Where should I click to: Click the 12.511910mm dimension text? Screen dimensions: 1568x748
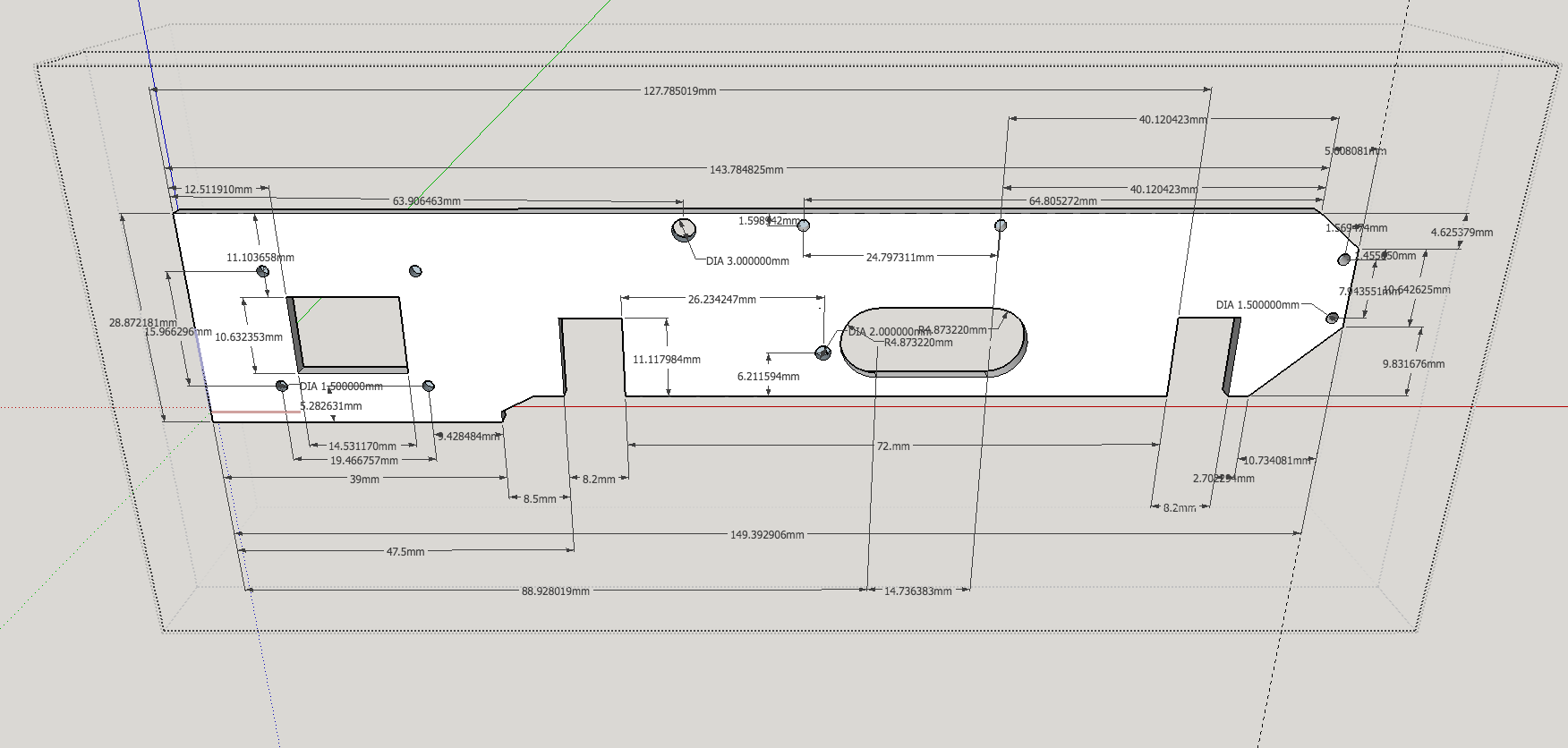[218, 190]
